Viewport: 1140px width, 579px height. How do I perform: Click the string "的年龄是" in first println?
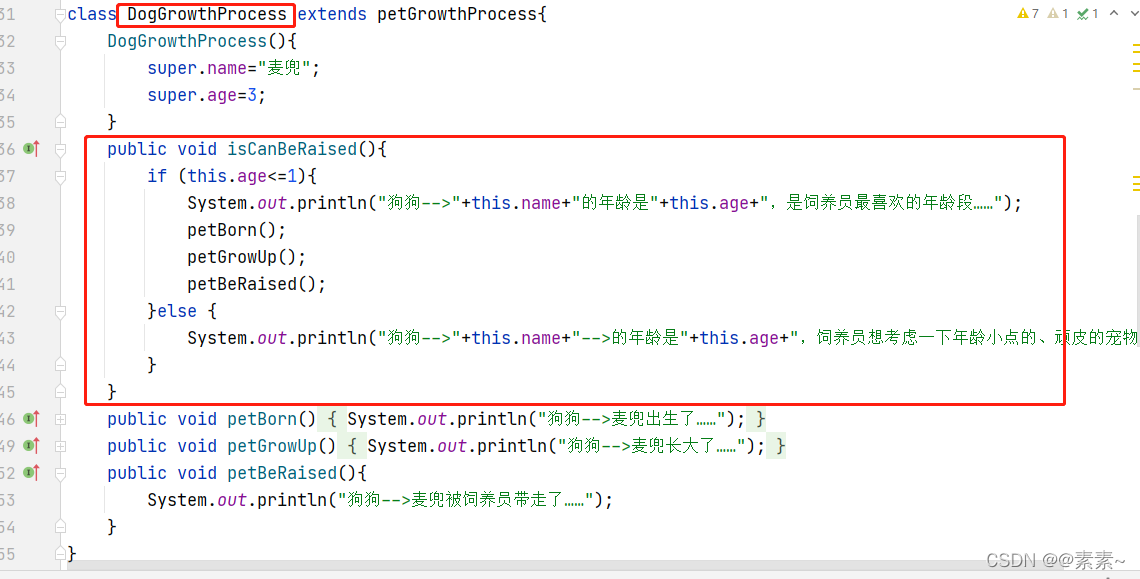[614, 203]
